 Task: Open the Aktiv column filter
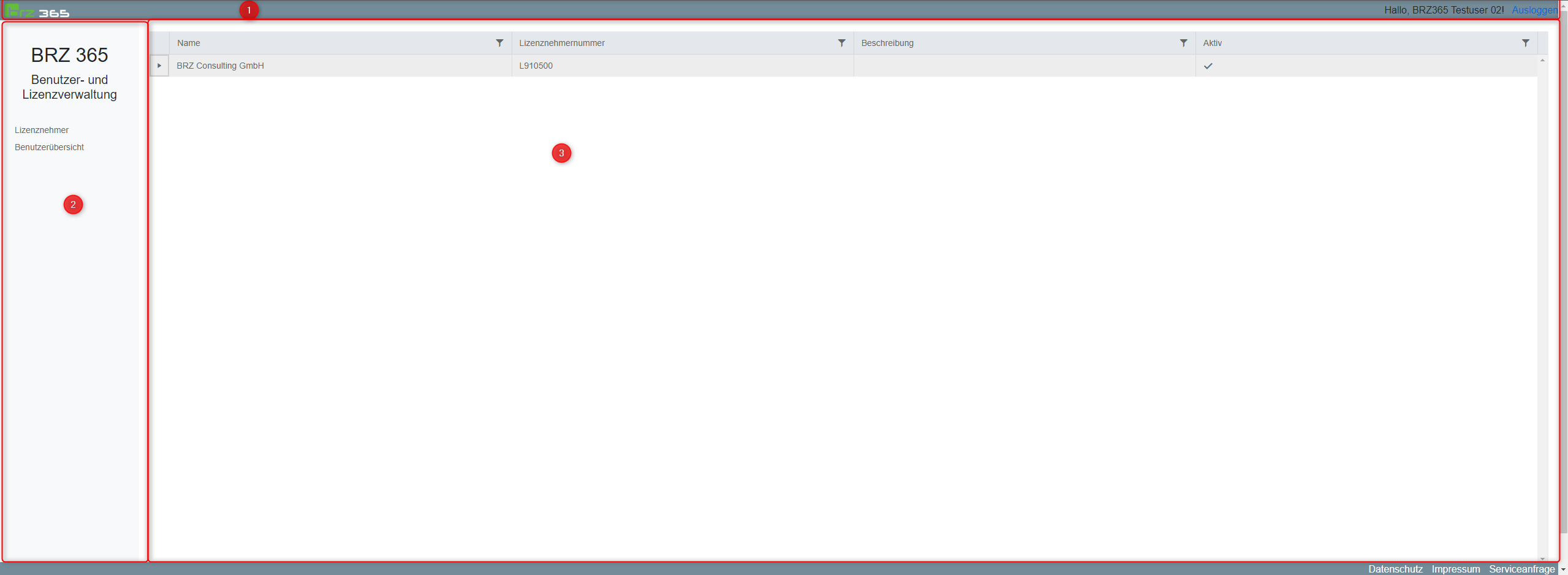[x=1525, y=43]
